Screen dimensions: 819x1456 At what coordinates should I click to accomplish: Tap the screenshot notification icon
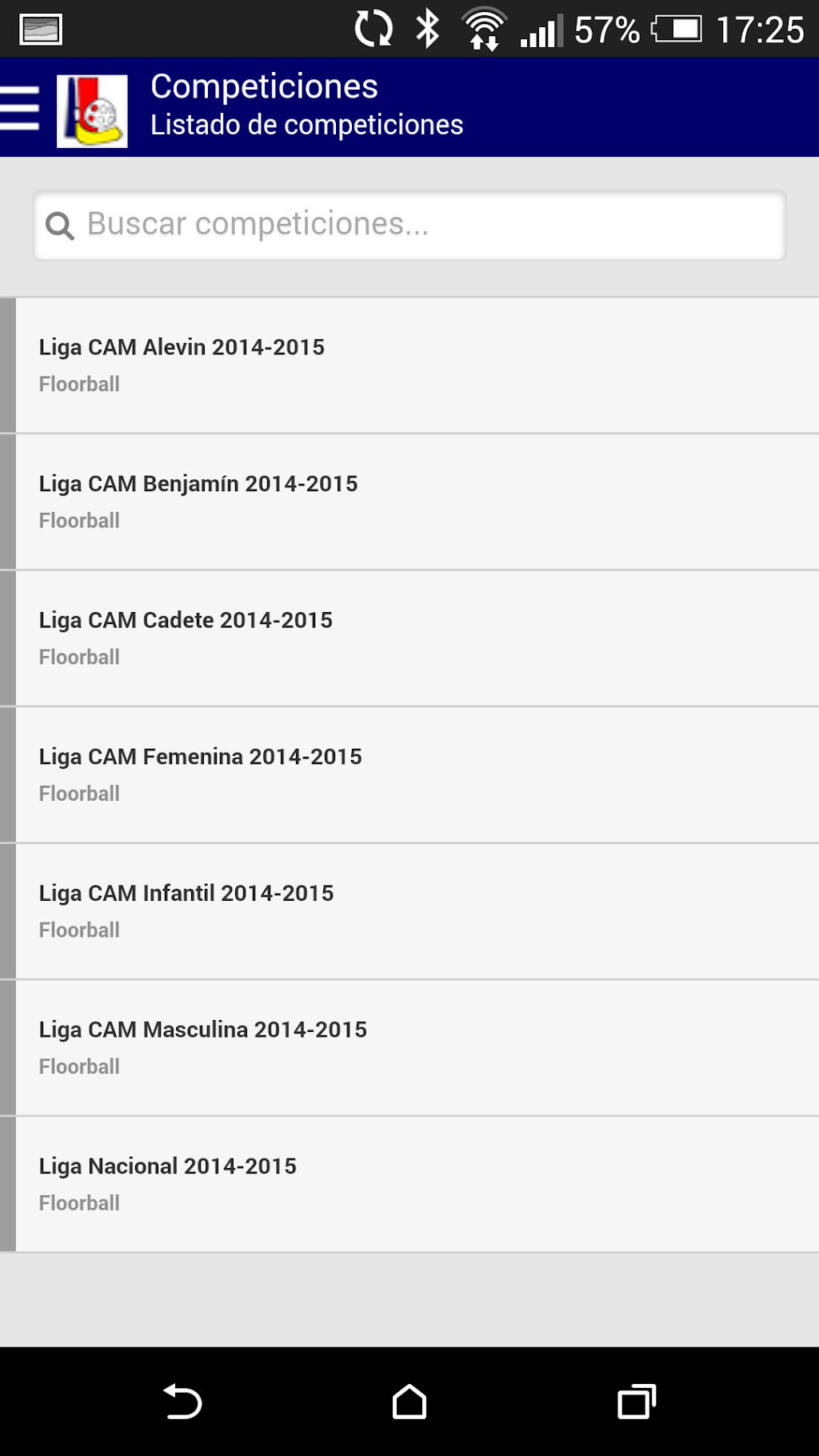coord(41,30)
